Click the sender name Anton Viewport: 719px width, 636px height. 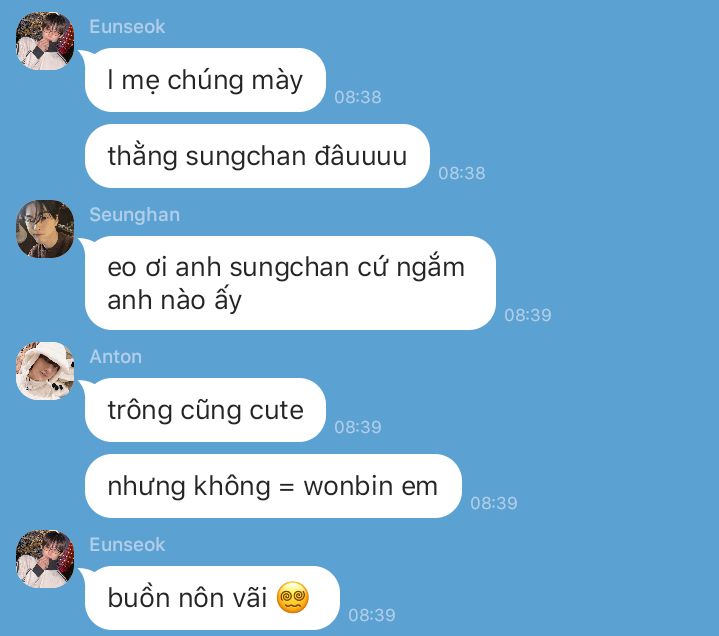click(x=116, y=357)
